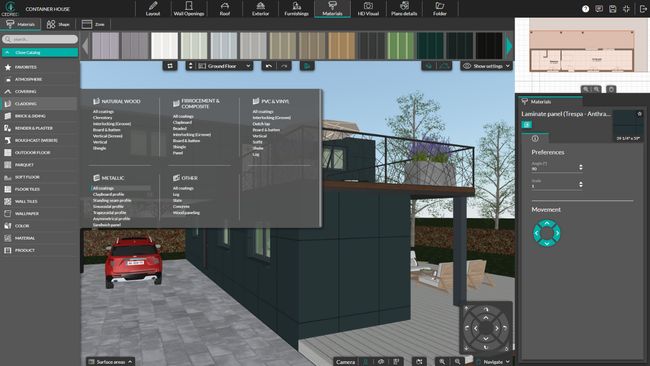650x366 pixels.
Task: Choose Dutch lap under PVC & Vinyl
Action: point(261,124)
